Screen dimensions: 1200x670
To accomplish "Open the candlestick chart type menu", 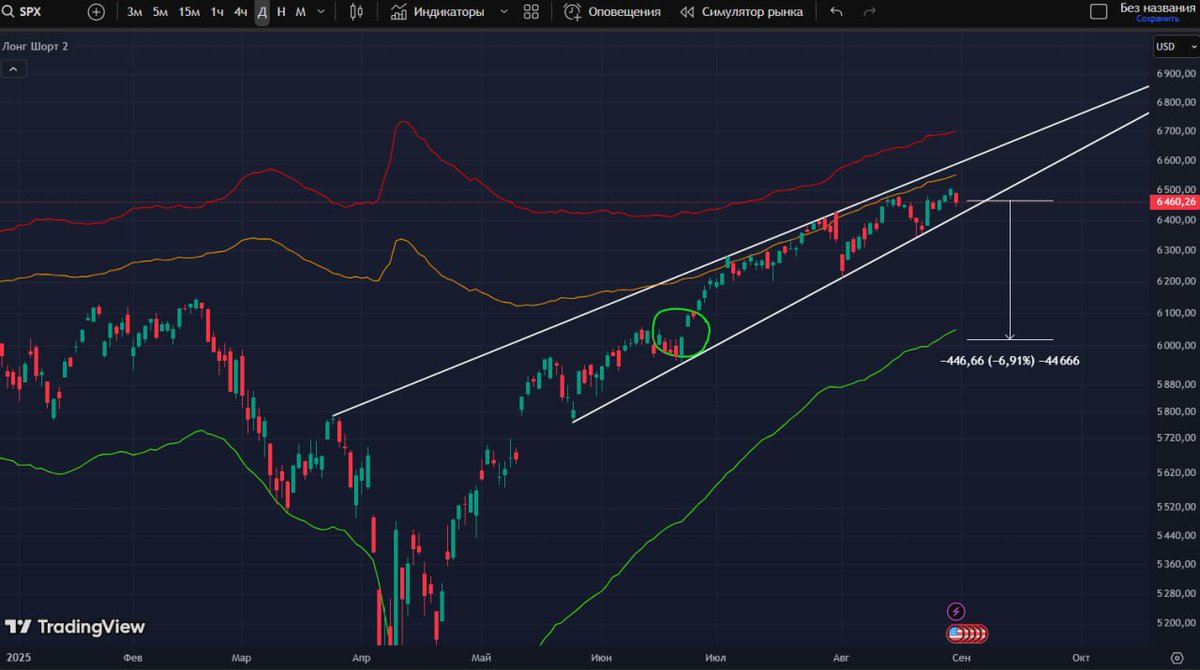I will pos(356,12).
